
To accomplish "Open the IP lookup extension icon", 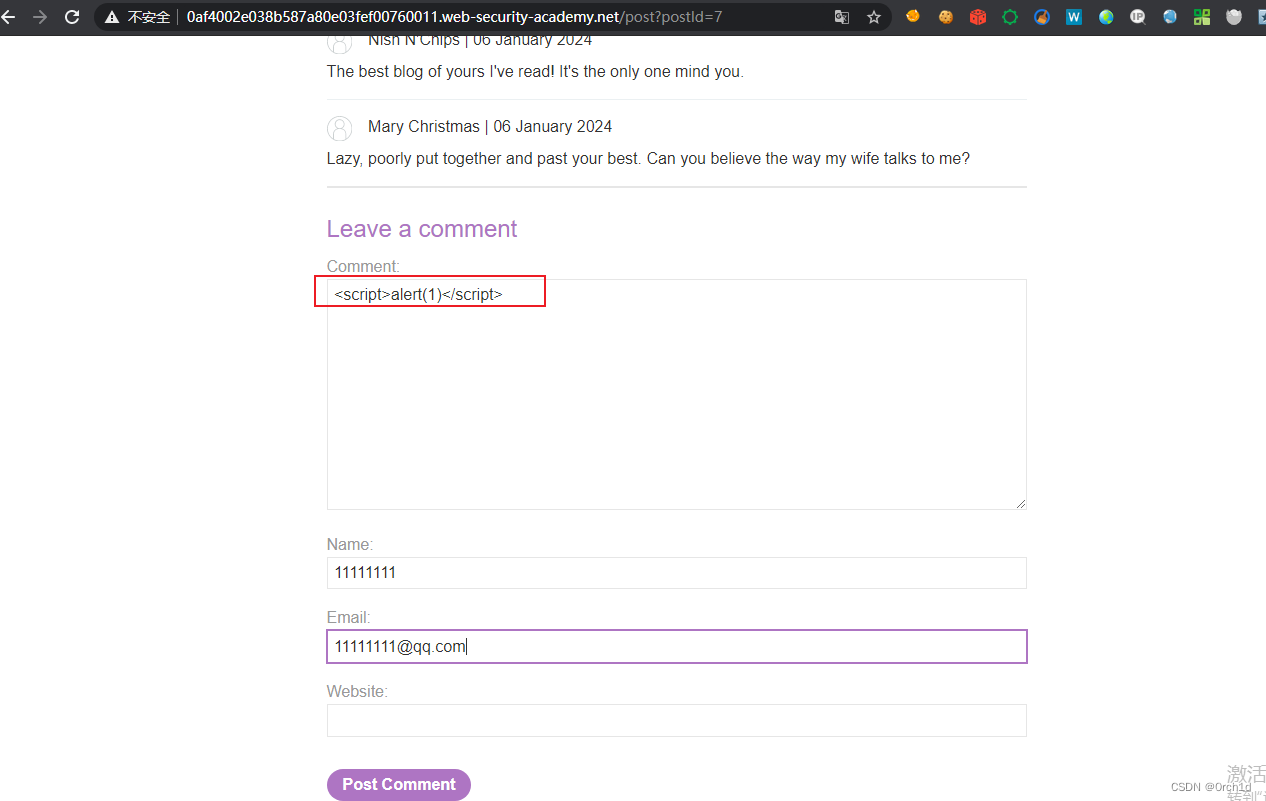I will pos(1138,17).
